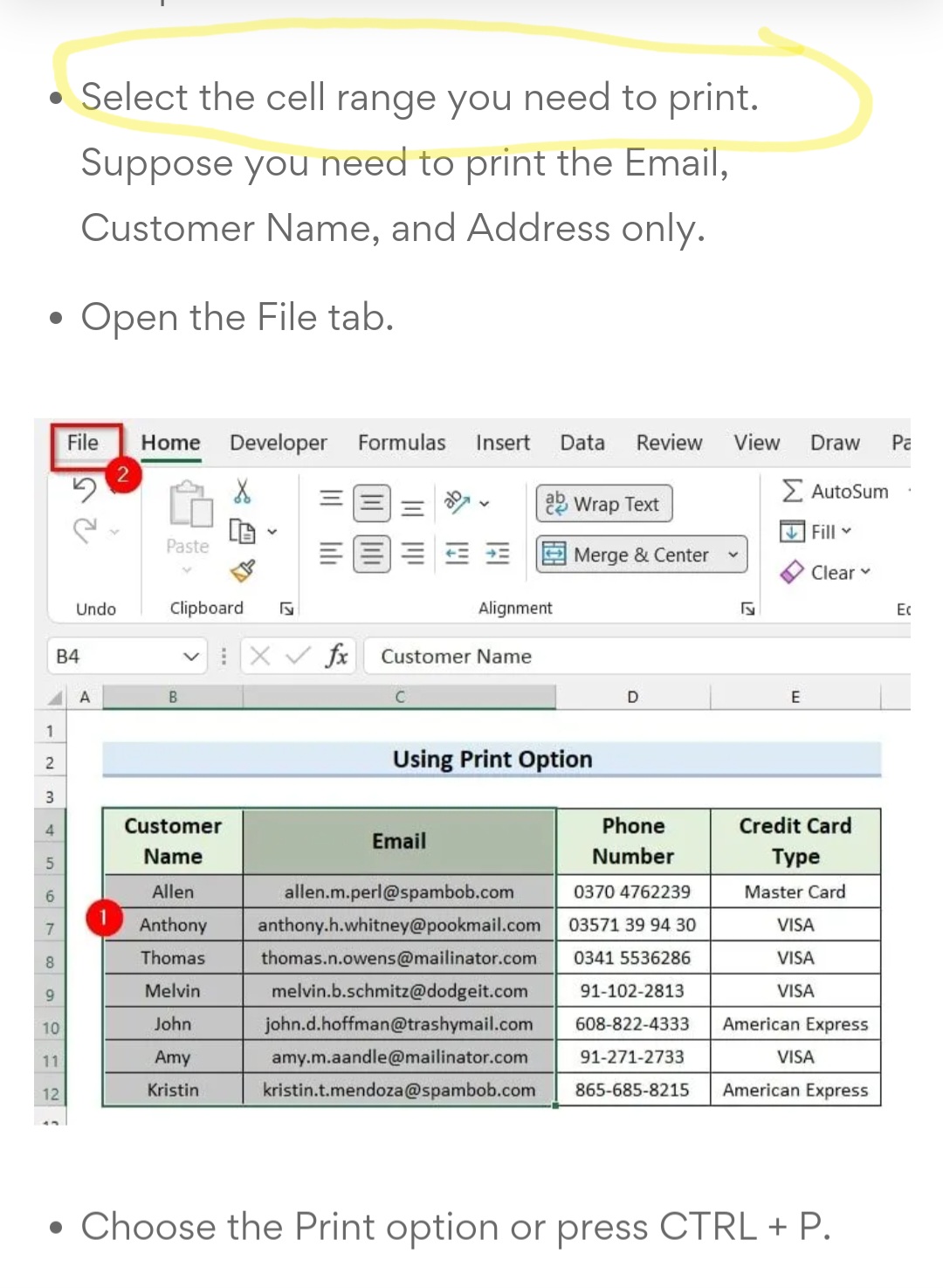Image resolution: width=943 pixels, height=1288 pixels.
Task: Select the Format Painter brush
Action: pos(243,571)
